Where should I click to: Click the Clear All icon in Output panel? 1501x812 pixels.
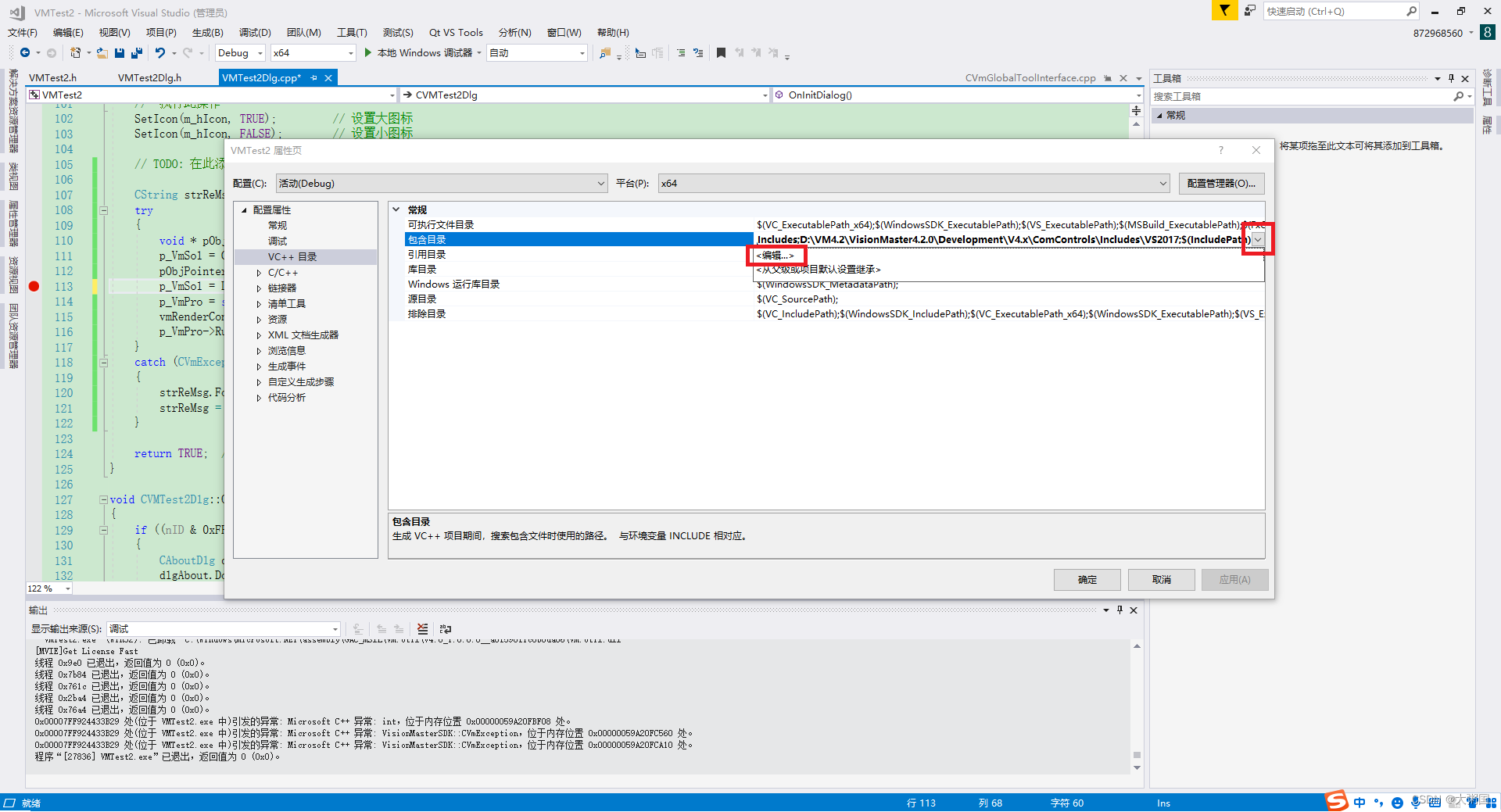tap(422, 628)
